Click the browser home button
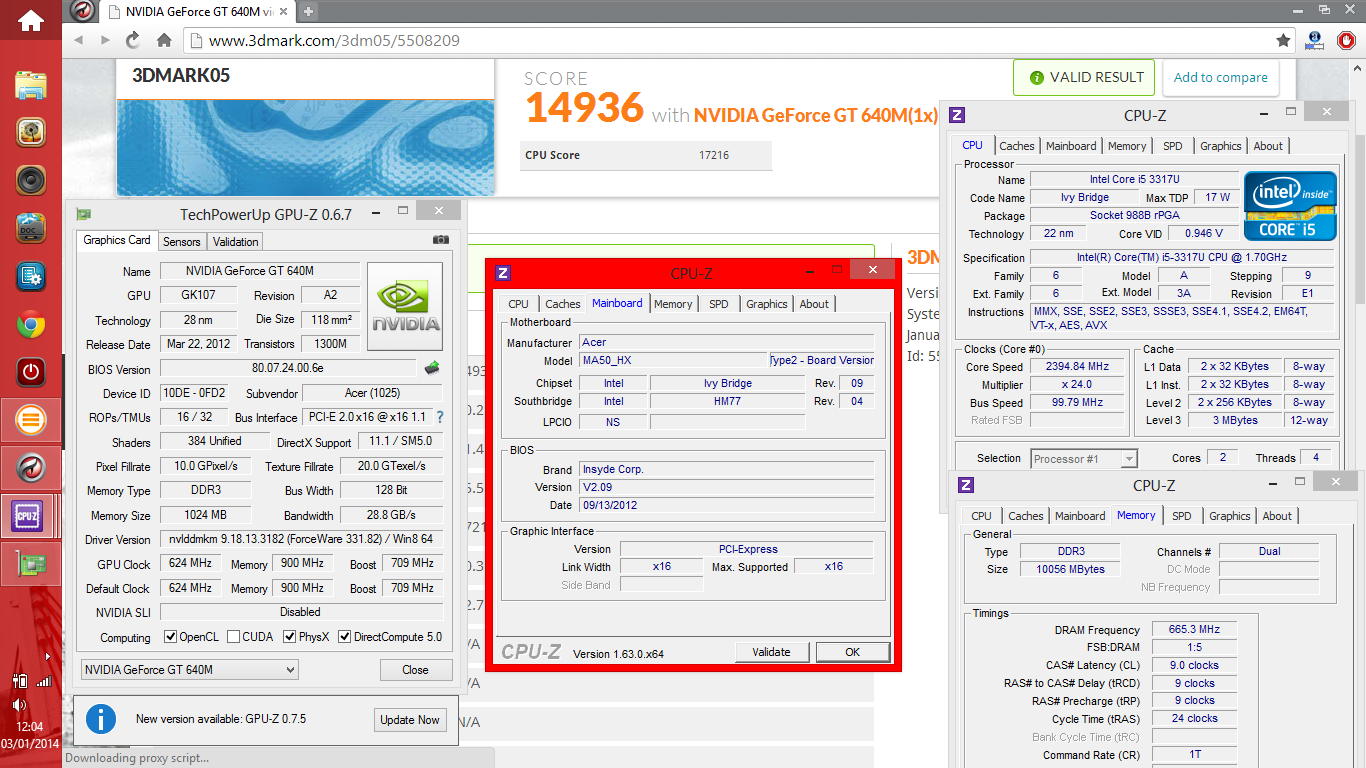 pos(164,41)
